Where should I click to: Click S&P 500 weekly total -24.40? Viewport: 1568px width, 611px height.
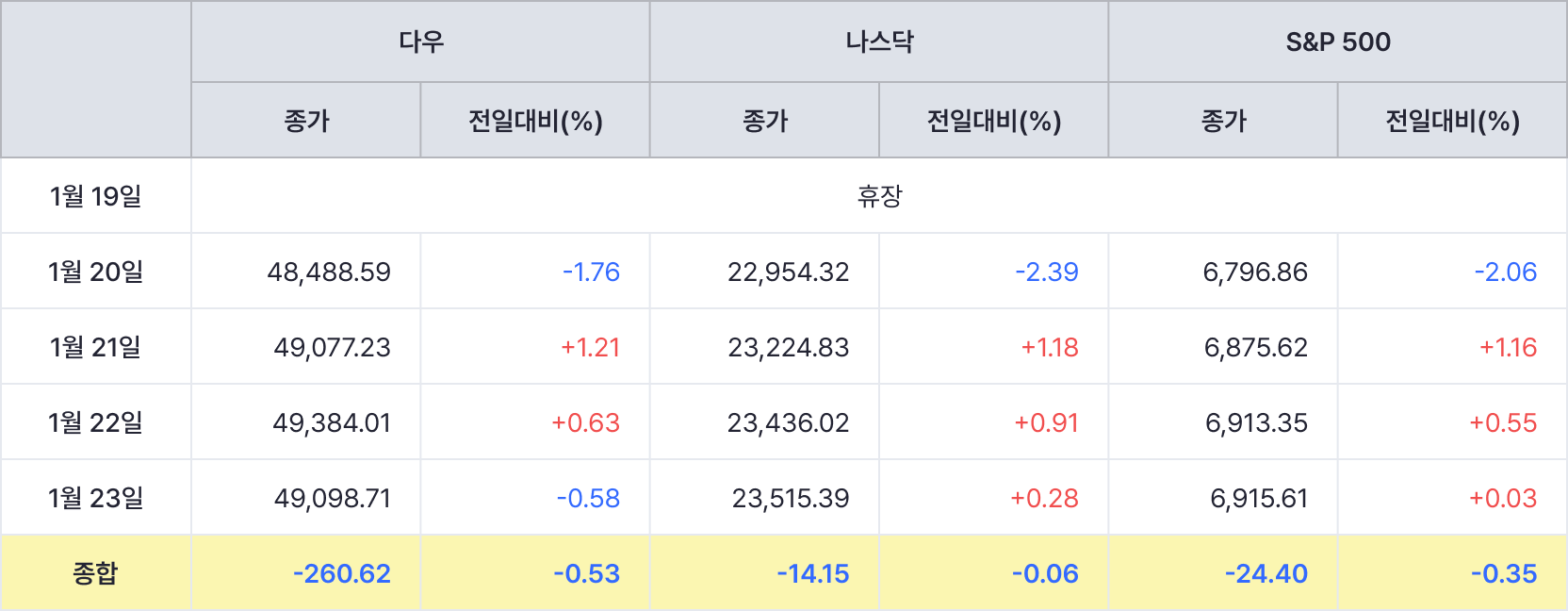click(x=1266, y=573)
